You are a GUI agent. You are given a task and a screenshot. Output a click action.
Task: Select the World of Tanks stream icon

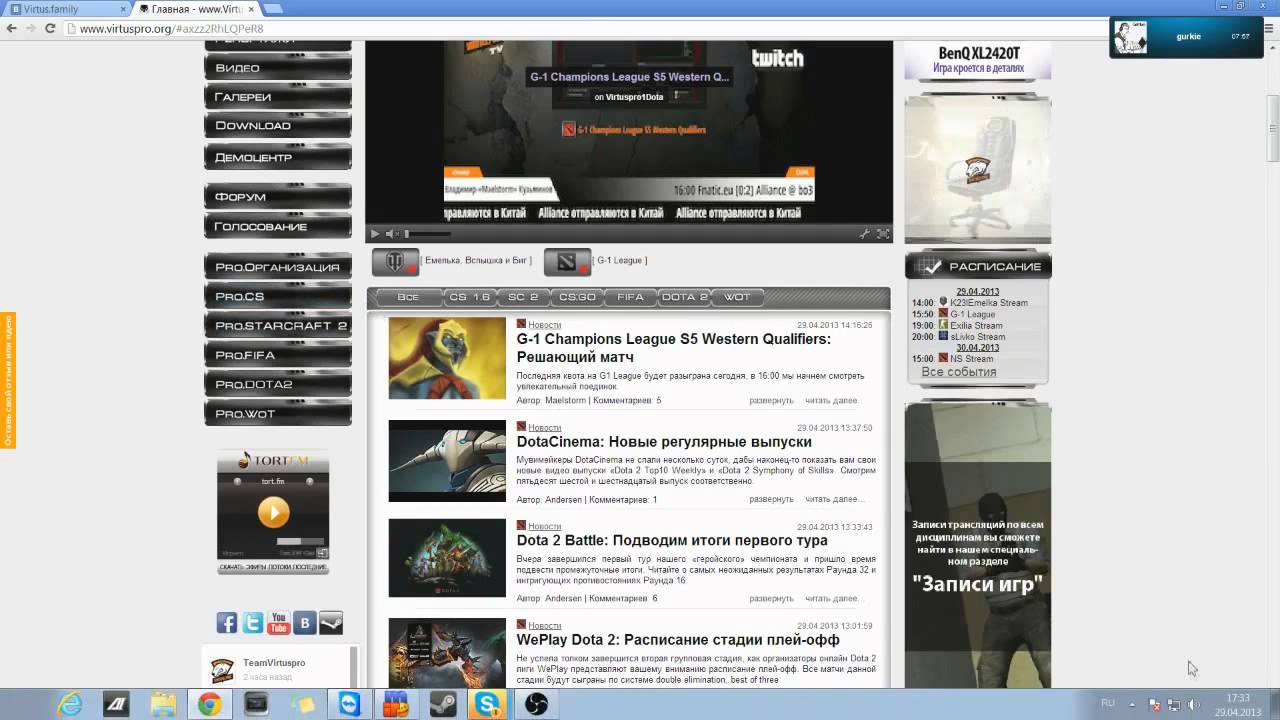(x=396, y=262)
